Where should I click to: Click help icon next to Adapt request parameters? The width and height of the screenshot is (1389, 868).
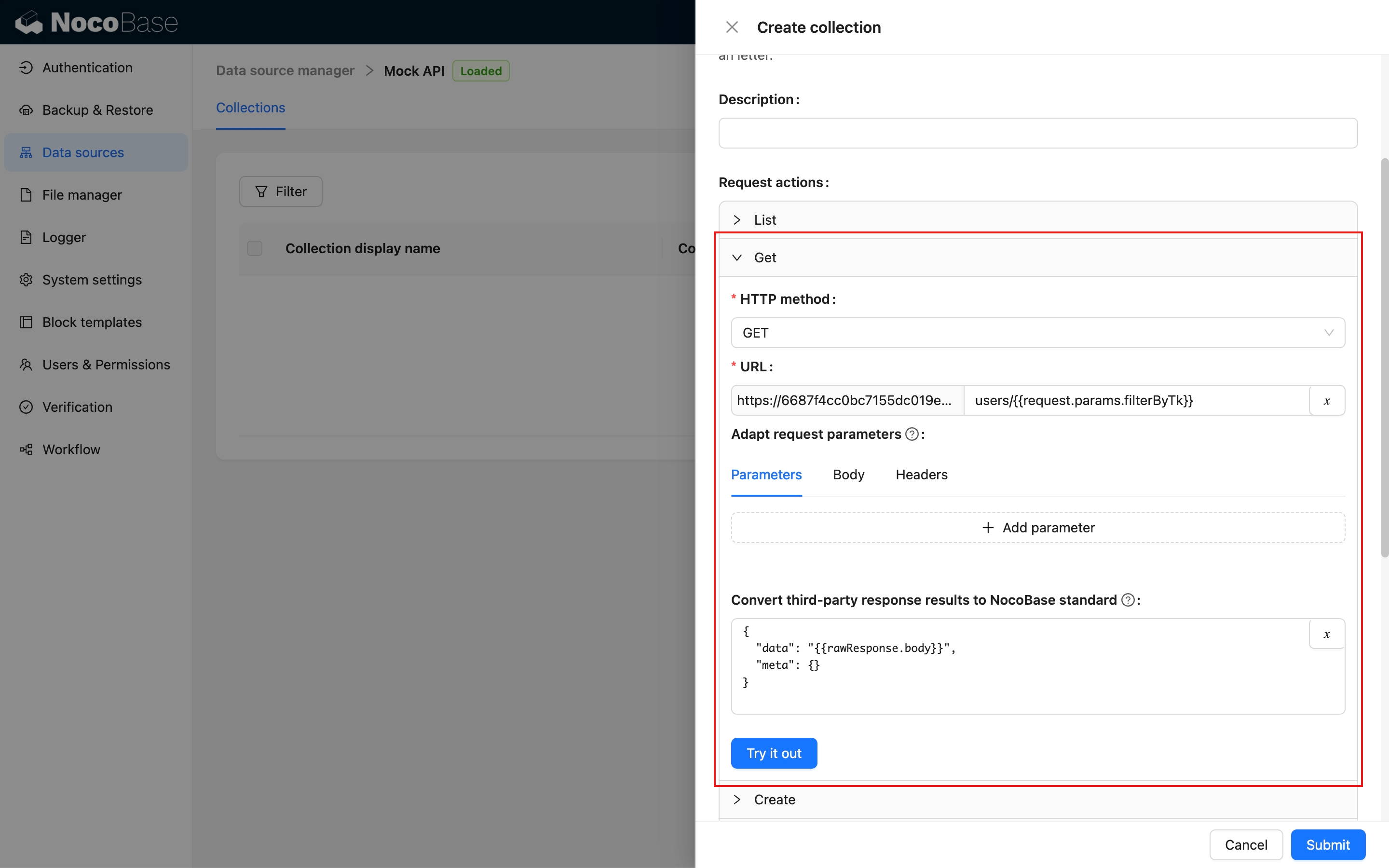pos(912,434)
